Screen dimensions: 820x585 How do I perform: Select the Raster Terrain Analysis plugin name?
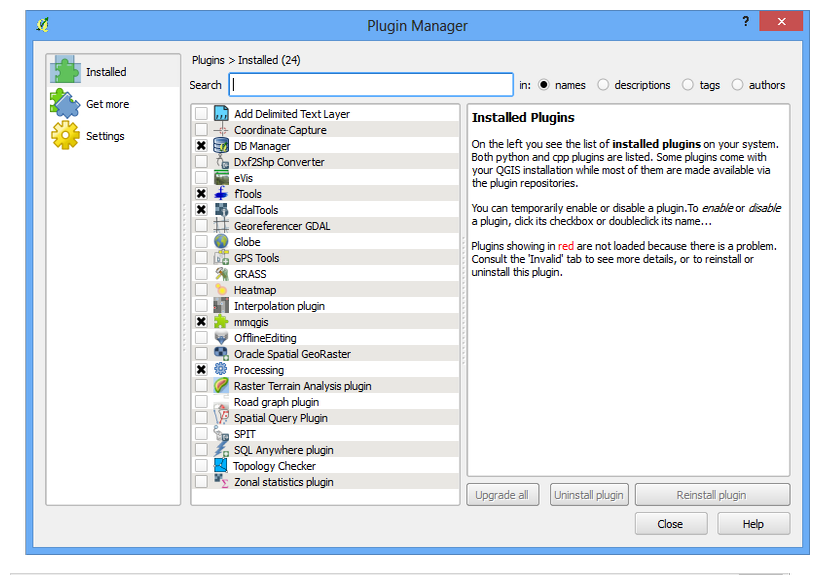[302, 386]
